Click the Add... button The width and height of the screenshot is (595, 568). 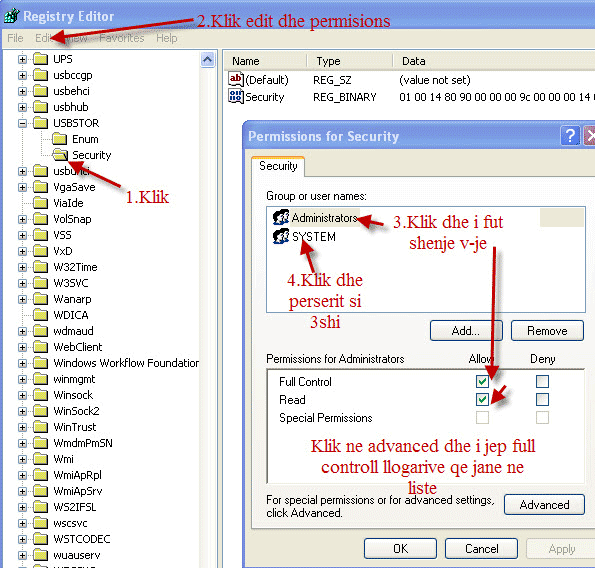(466, 331)
